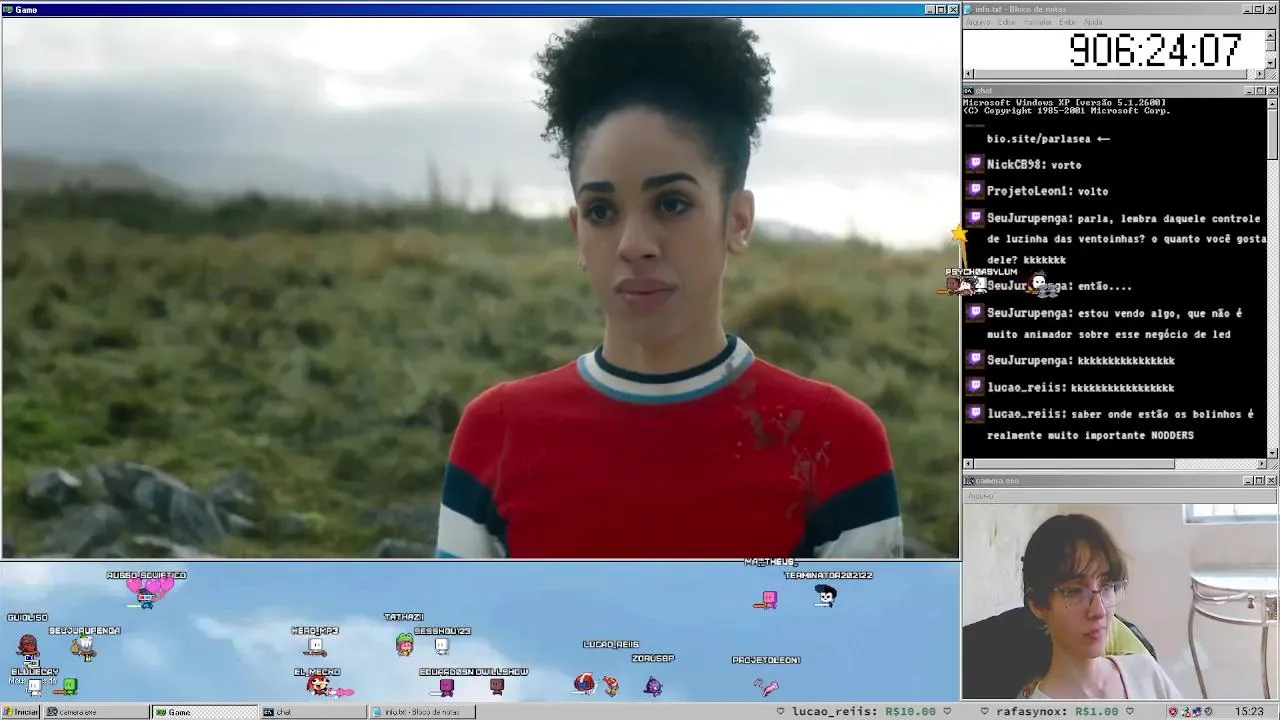Image resolution: width=1280 pixels, height=720 pixels.
Task: Maximize the Game window
Action: click(x=941, y=10)
